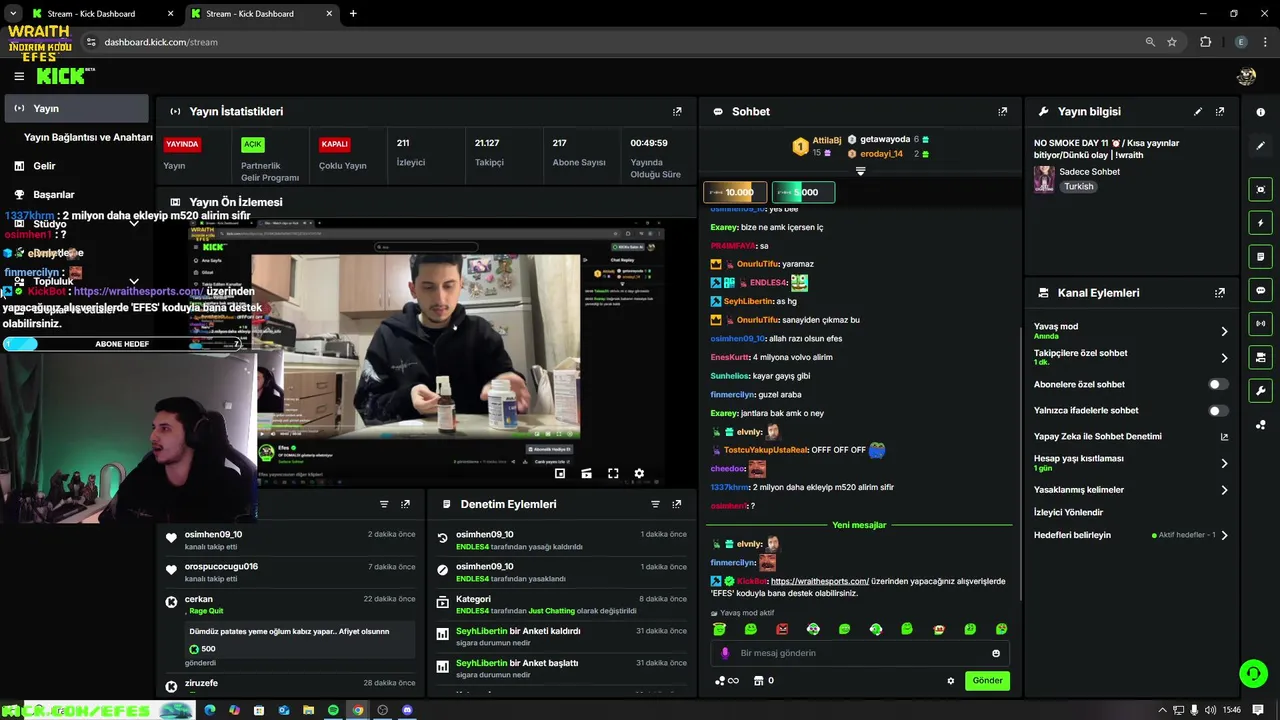This screenshot has width=1280, height=720.
Task: Expand Hedefleri belirleyin active goals
Action: point(1224,535)
